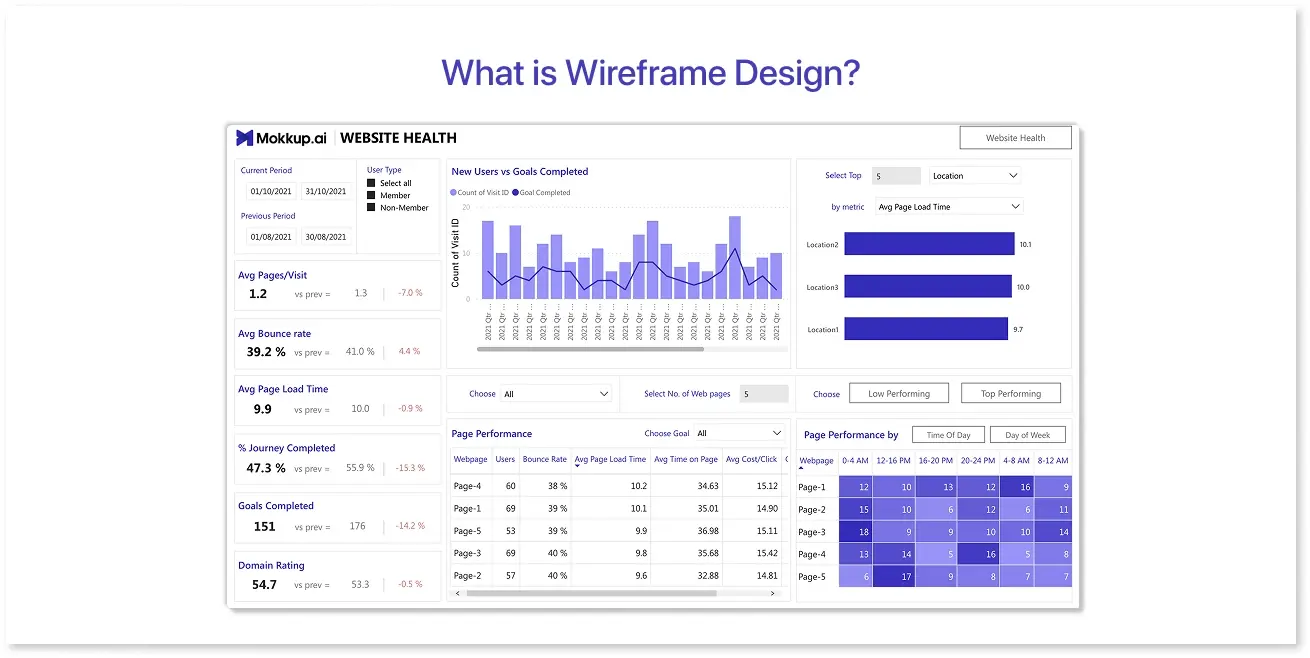Click the Bounce Rate column header
The height and width of the screenshot is (658, 1310).
tap(545, 460)
